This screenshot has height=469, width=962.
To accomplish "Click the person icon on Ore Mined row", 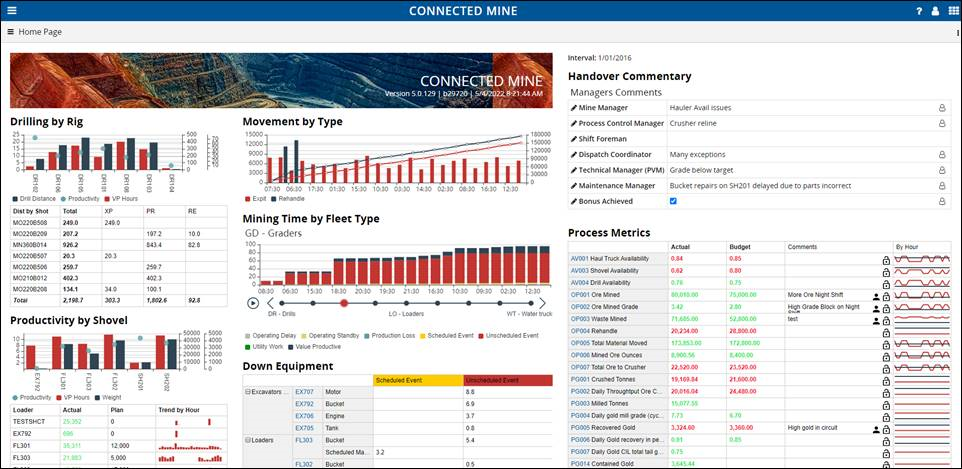I will point(876,296).
